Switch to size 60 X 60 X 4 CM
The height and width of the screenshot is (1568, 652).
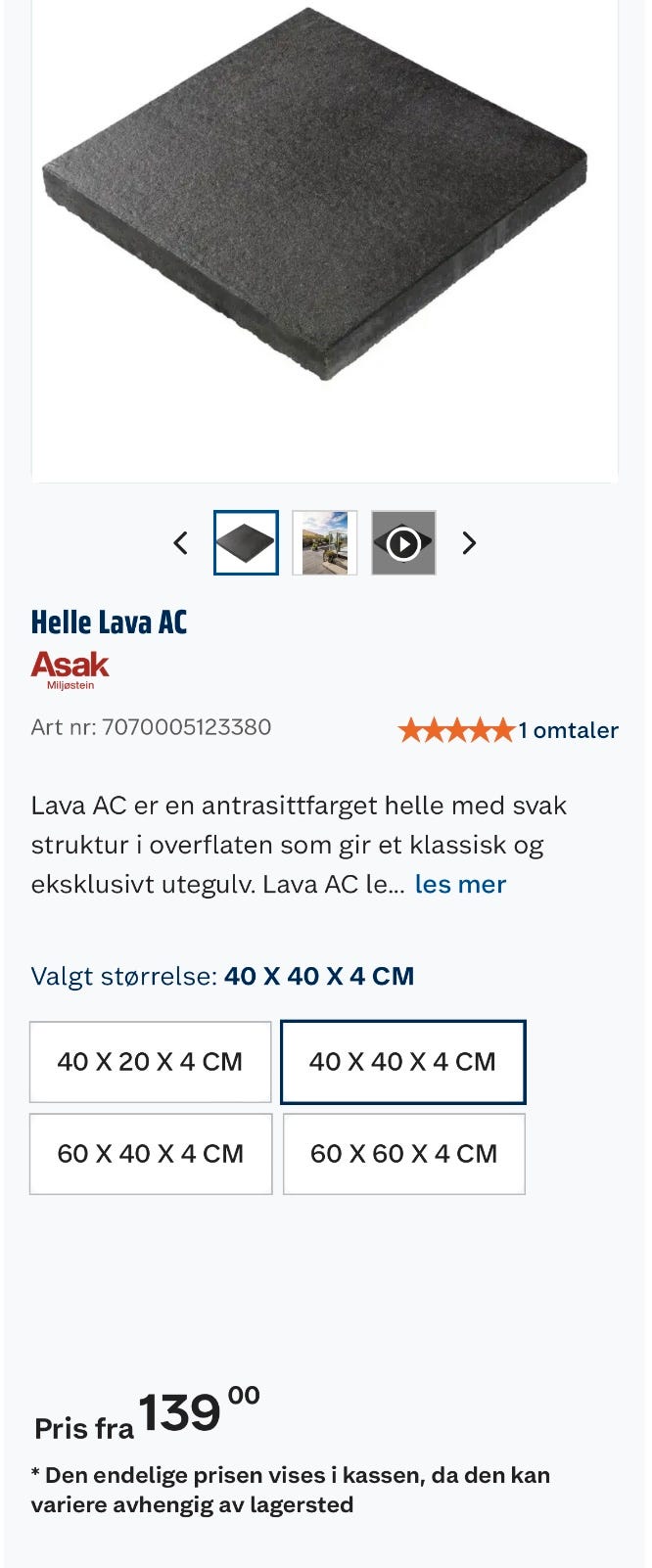pos(404,1154)
